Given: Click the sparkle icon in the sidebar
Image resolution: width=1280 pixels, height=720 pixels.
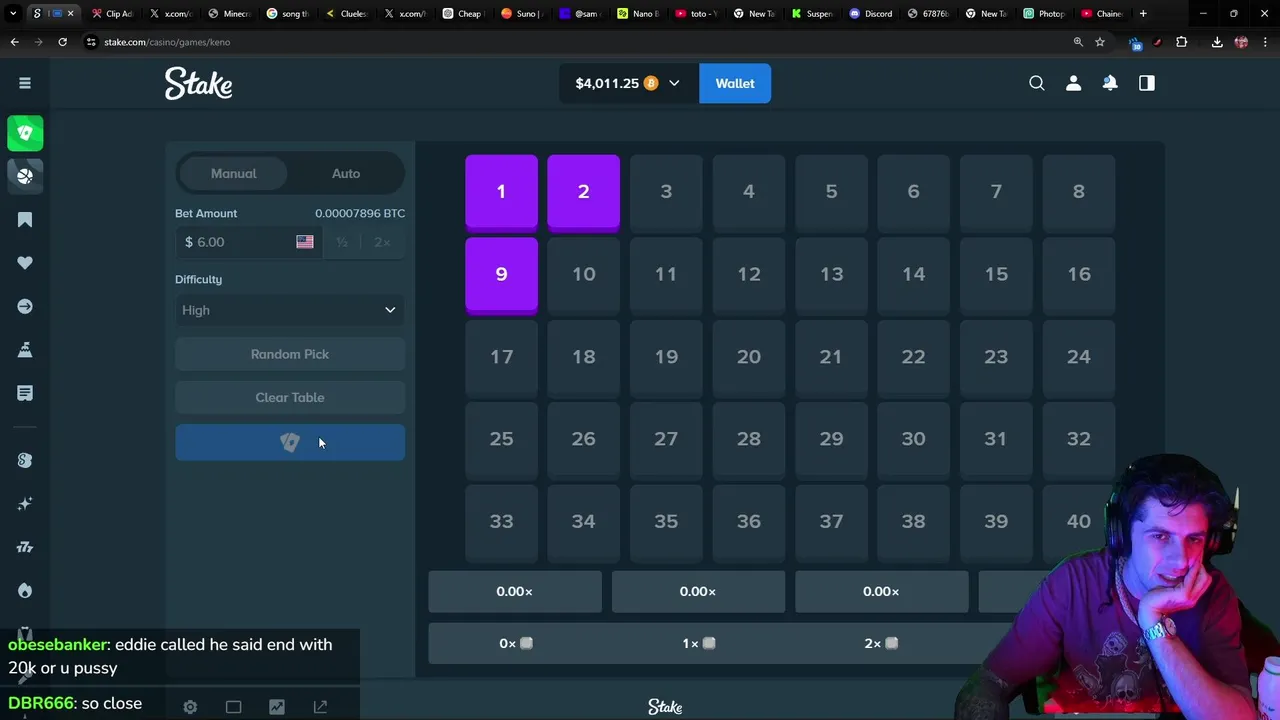Looking at the screenshot, I should 25,504.
